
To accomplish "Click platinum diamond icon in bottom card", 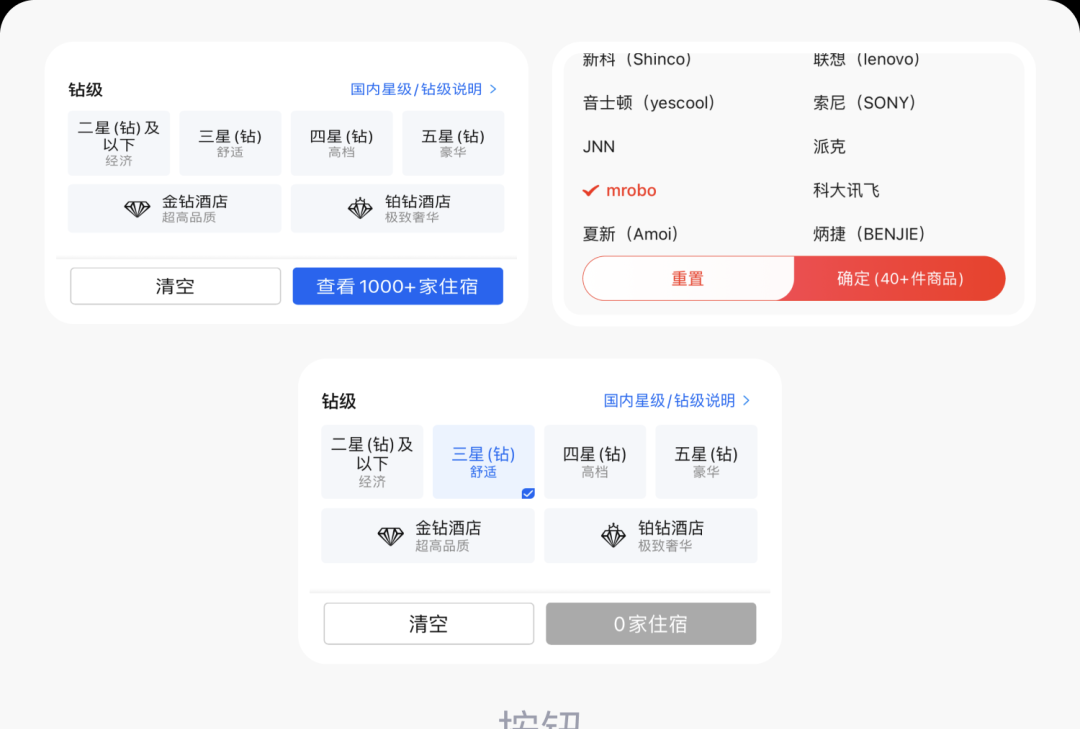I will 613,535.
